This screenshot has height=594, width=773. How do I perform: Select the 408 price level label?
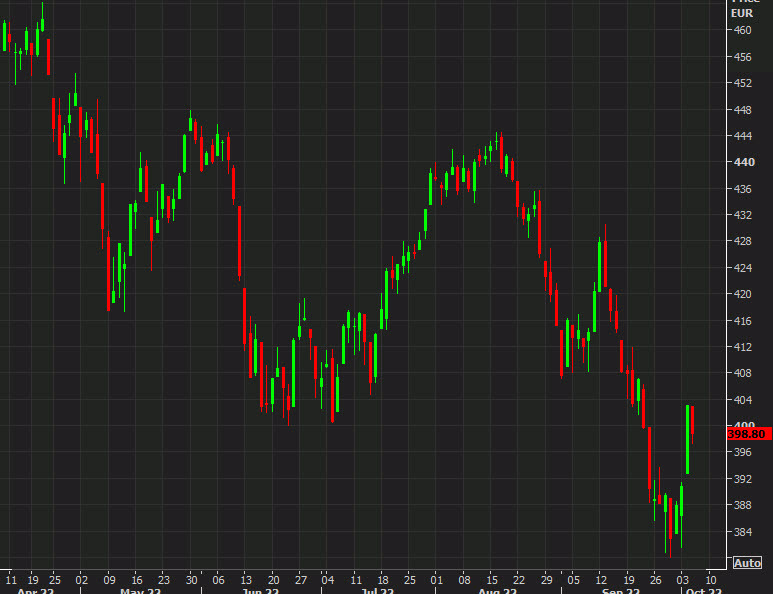coord(742,373)
